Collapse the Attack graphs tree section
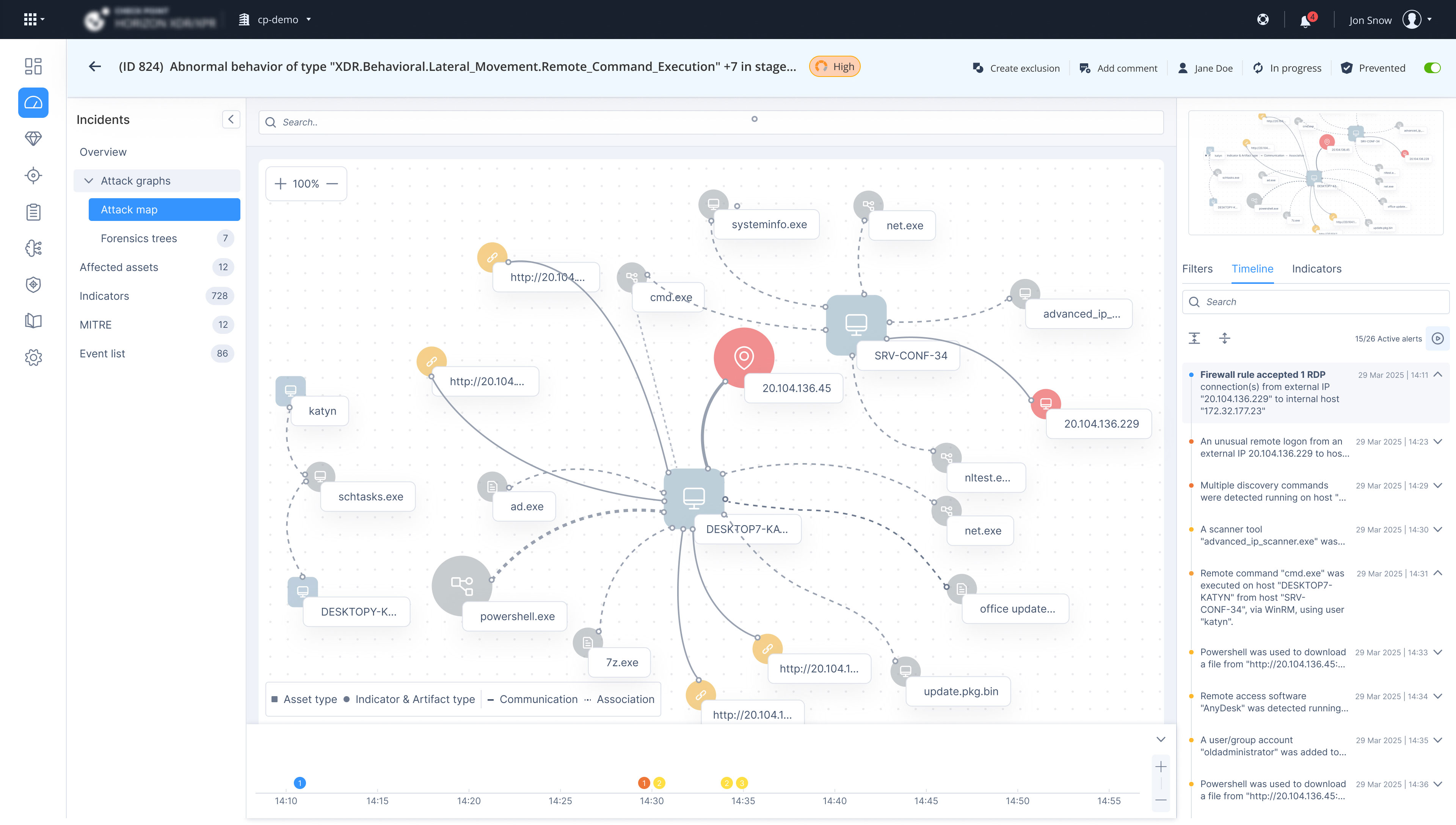Viewport: 1456px width, 825px height. 88,181
